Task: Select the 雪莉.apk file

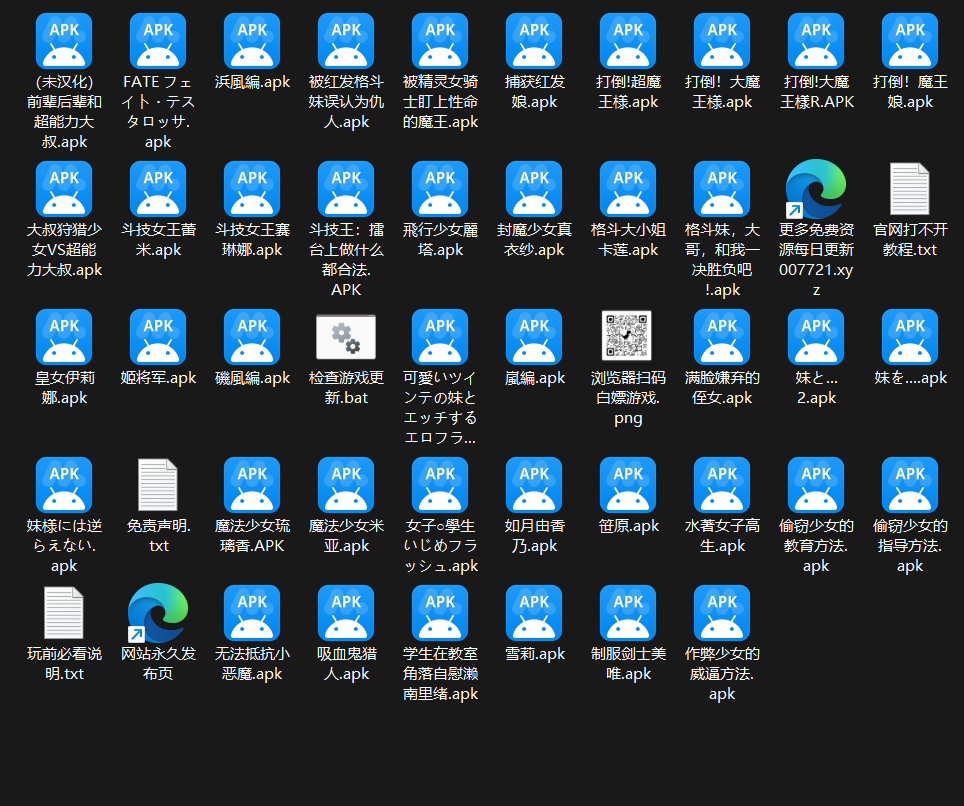Action: [x=533, y=615]
